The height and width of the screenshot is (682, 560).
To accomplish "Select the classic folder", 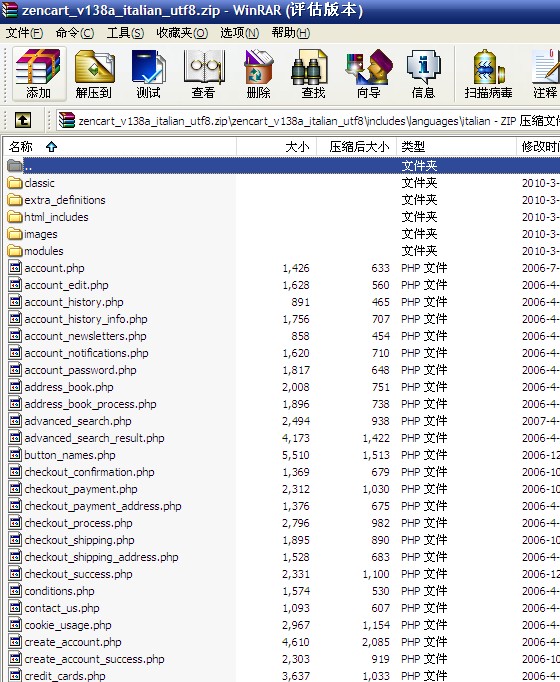I will coord(39,183).
